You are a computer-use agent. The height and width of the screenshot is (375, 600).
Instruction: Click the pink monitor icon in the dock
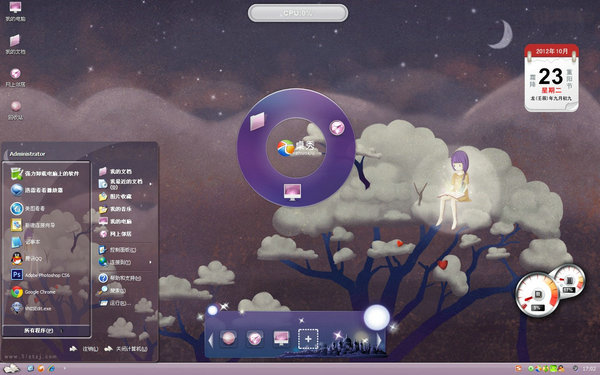point(281,338)
